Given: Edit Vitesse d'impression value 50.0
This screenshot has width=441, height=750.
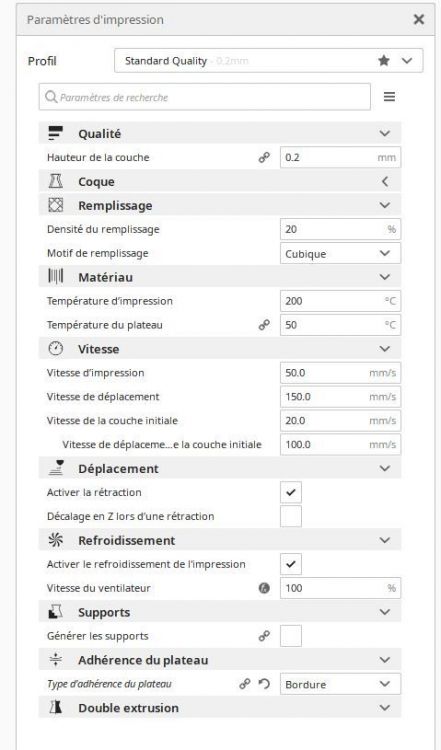Looking at the screenshot, I should click(x=340, y=373).
